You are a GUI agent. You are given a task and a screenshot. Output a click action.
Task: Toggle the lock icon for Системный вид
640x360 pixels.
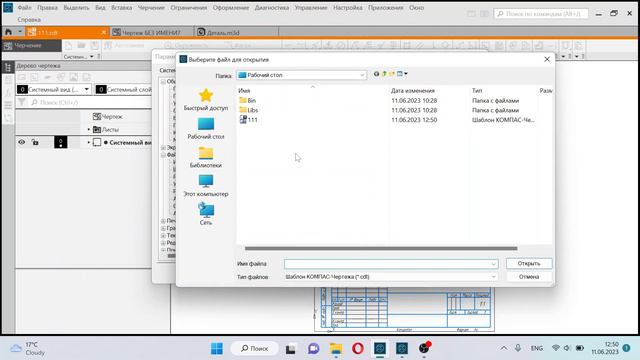point(35,142)
